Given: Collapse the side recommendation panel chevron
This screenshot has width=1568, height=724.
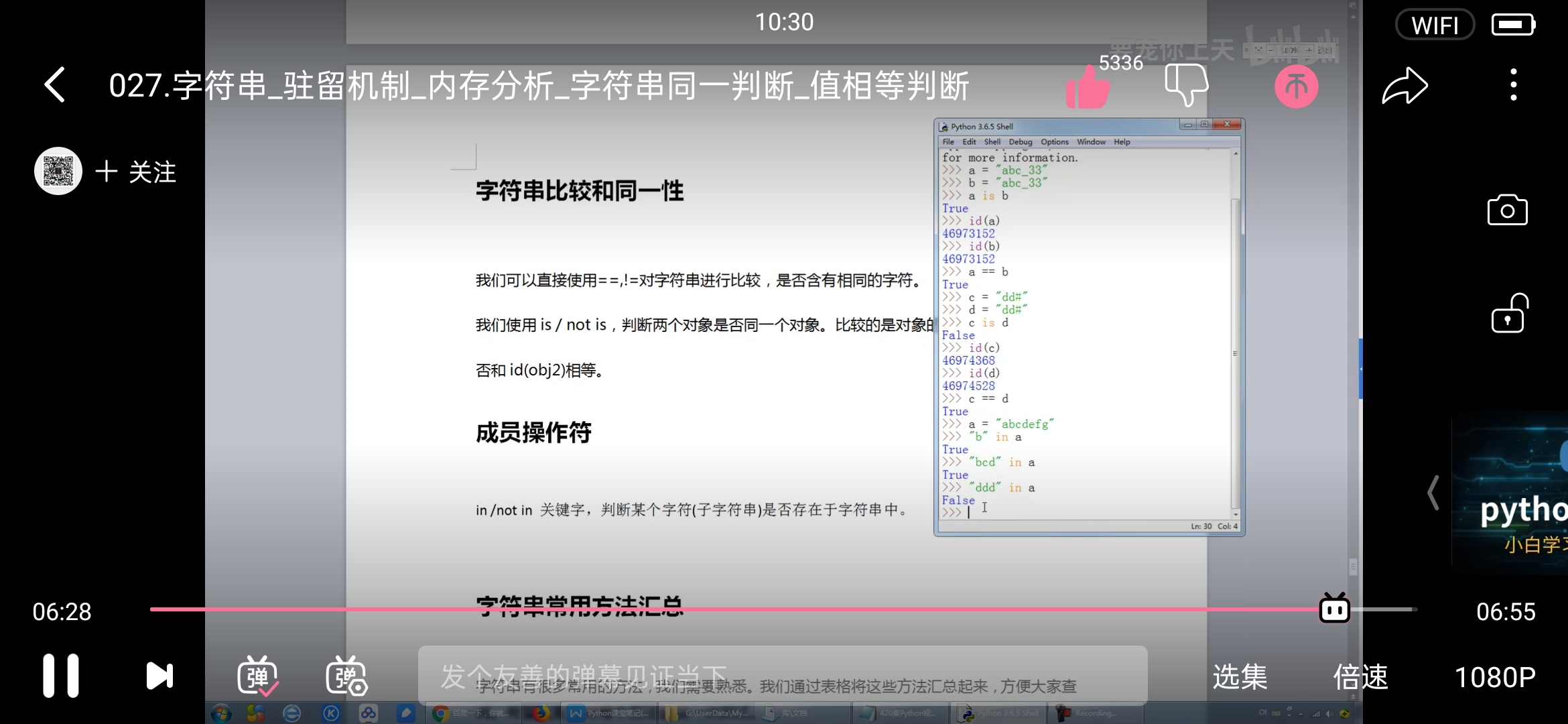Looking at the screenshot, I should tap(1433, 493).
